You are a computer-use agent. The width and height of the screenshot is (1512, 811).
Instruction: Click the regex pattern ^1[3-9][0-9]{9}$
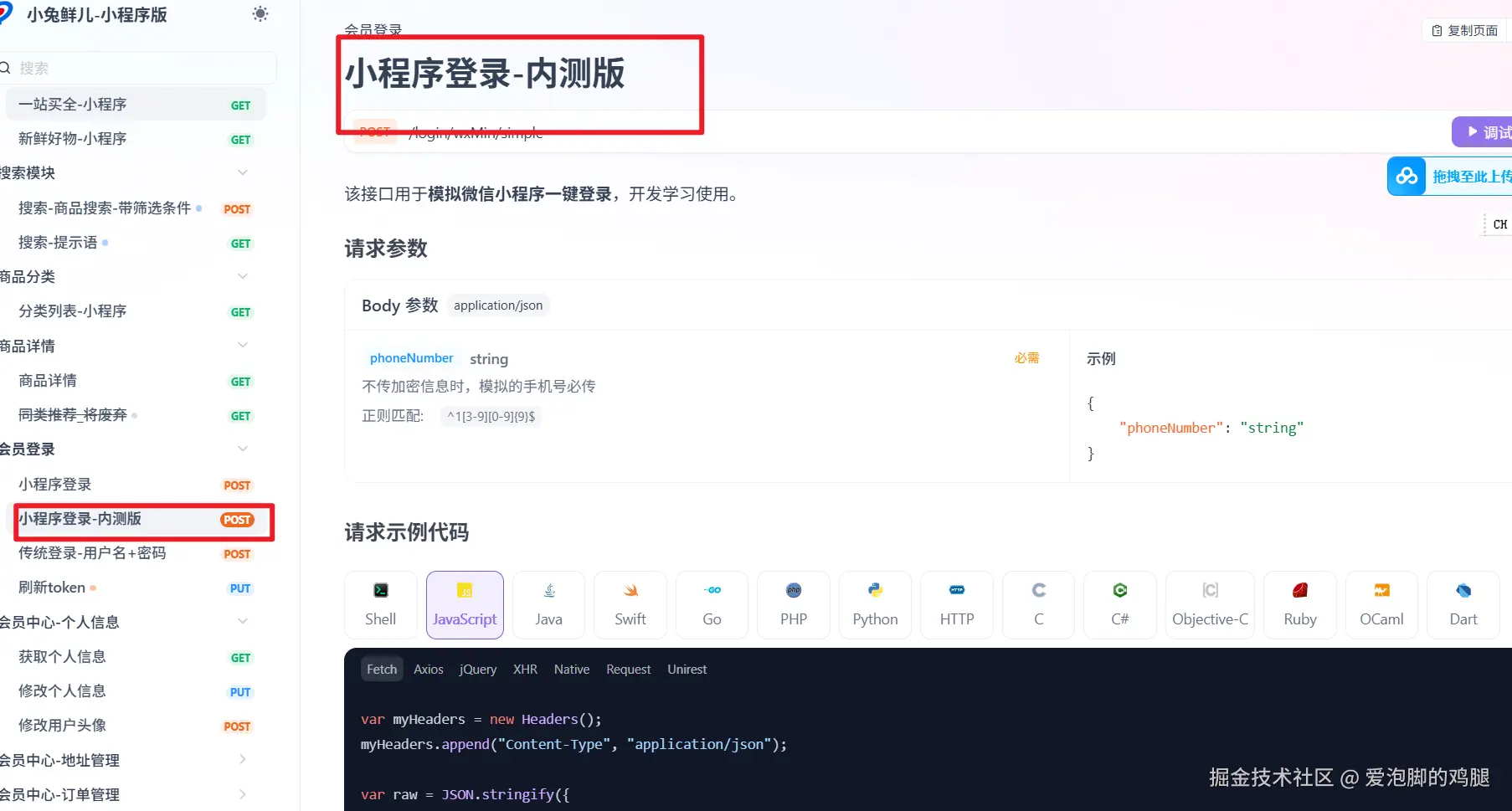pyautogui.click(x=491, y=416)
